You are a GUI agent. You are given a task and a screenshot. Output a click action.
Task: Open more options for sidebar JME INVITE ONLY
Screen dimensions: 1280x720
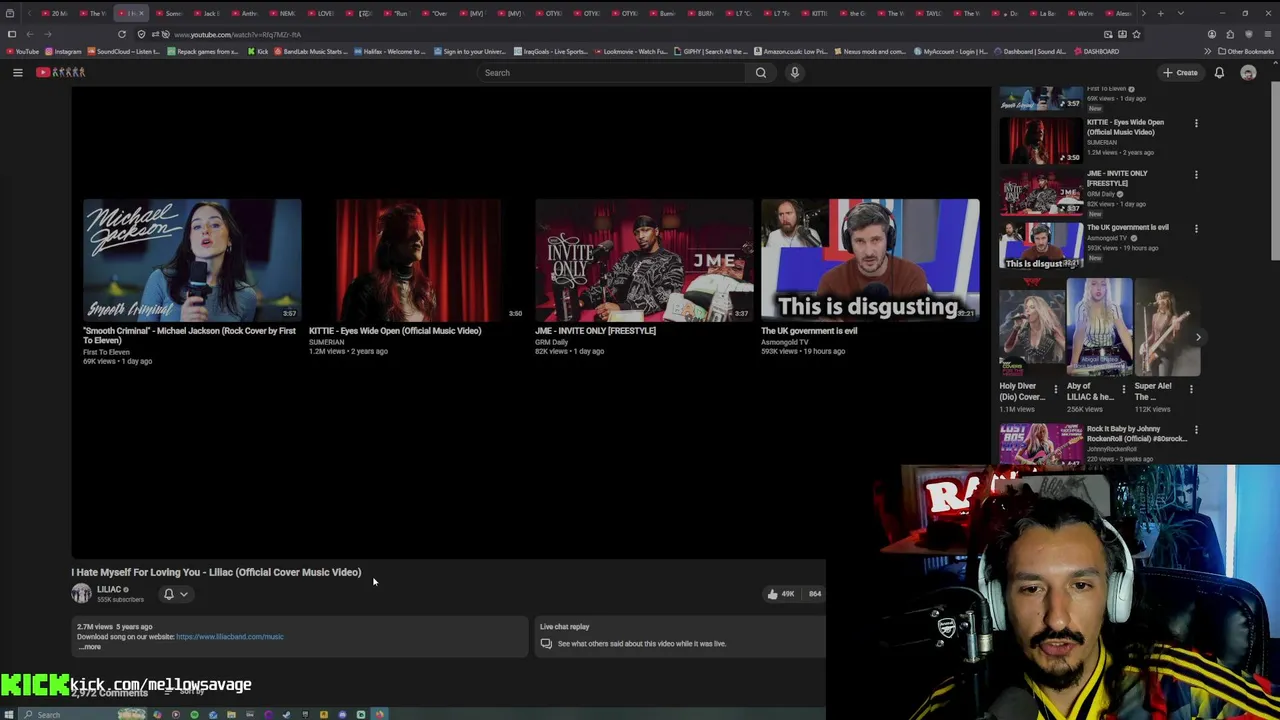[1196, 175]
